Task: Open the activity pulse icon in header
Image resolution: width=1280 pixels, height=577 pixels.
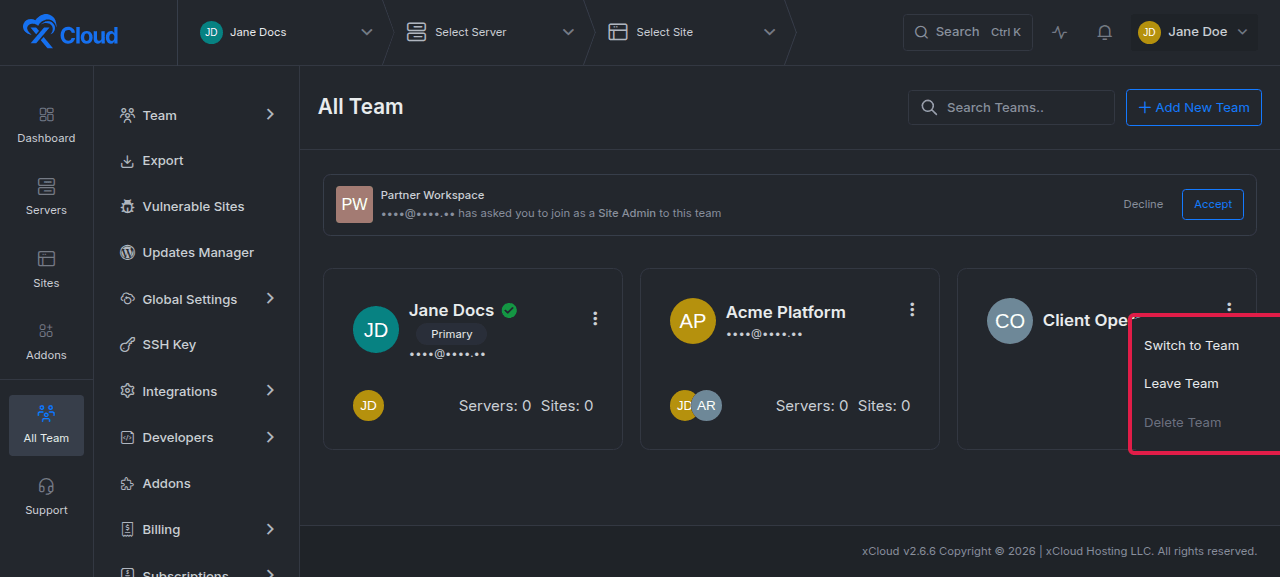Action: click(1060, 32)
